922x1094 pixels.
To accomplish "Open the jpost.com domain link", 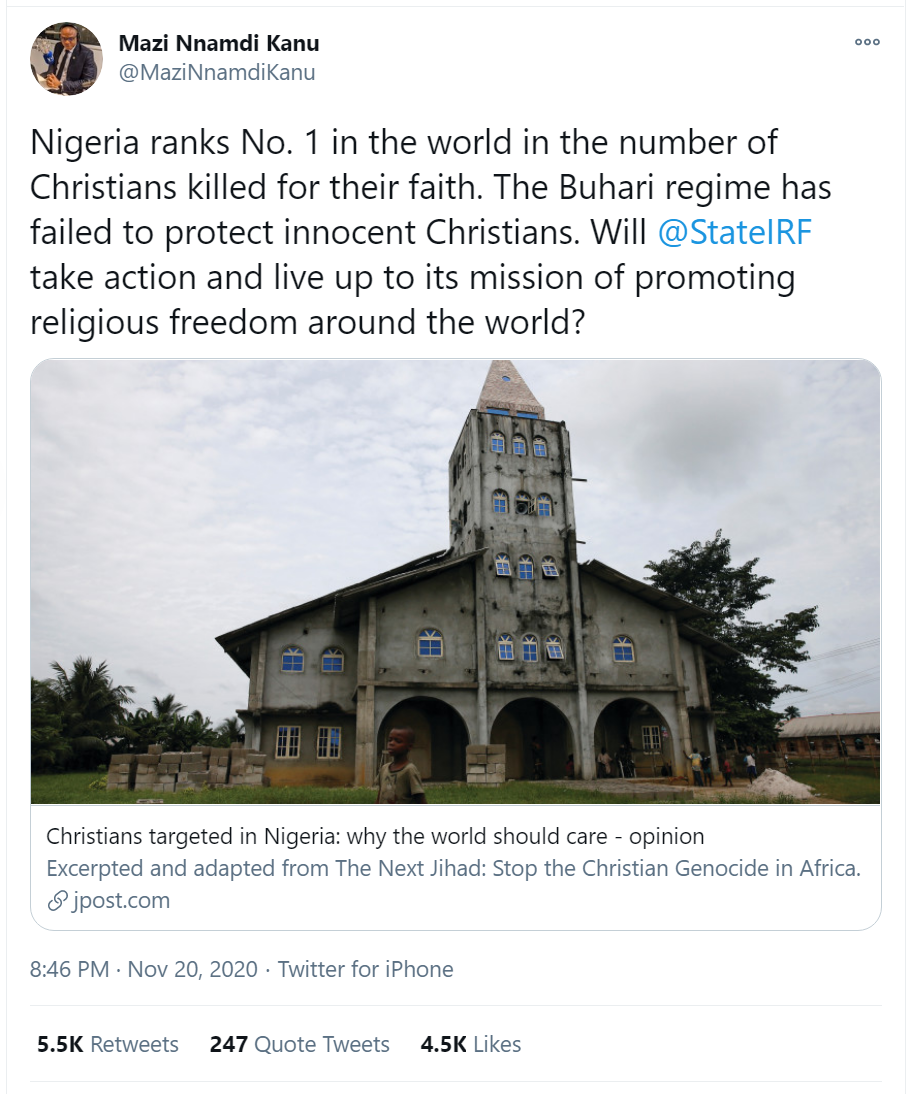I will tap(121, 900).
